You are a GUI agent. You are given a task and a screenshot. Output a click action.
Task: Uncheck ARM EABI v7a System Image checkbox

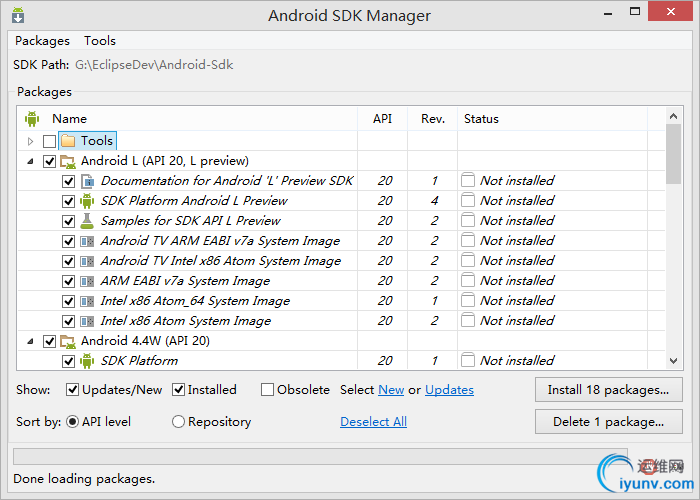pyautogui.click(x=68, y=281)
